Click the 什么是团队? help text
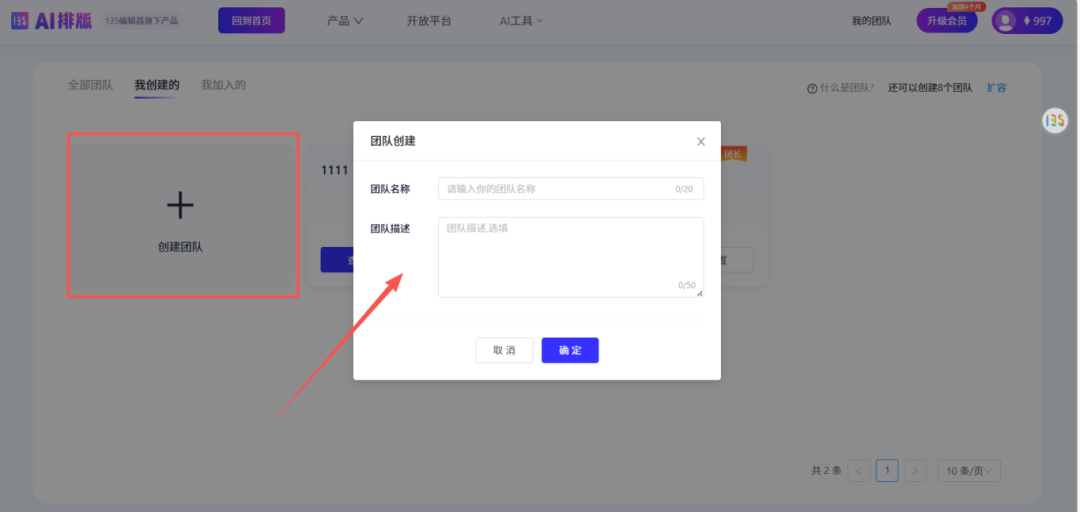 coord(847,88)
